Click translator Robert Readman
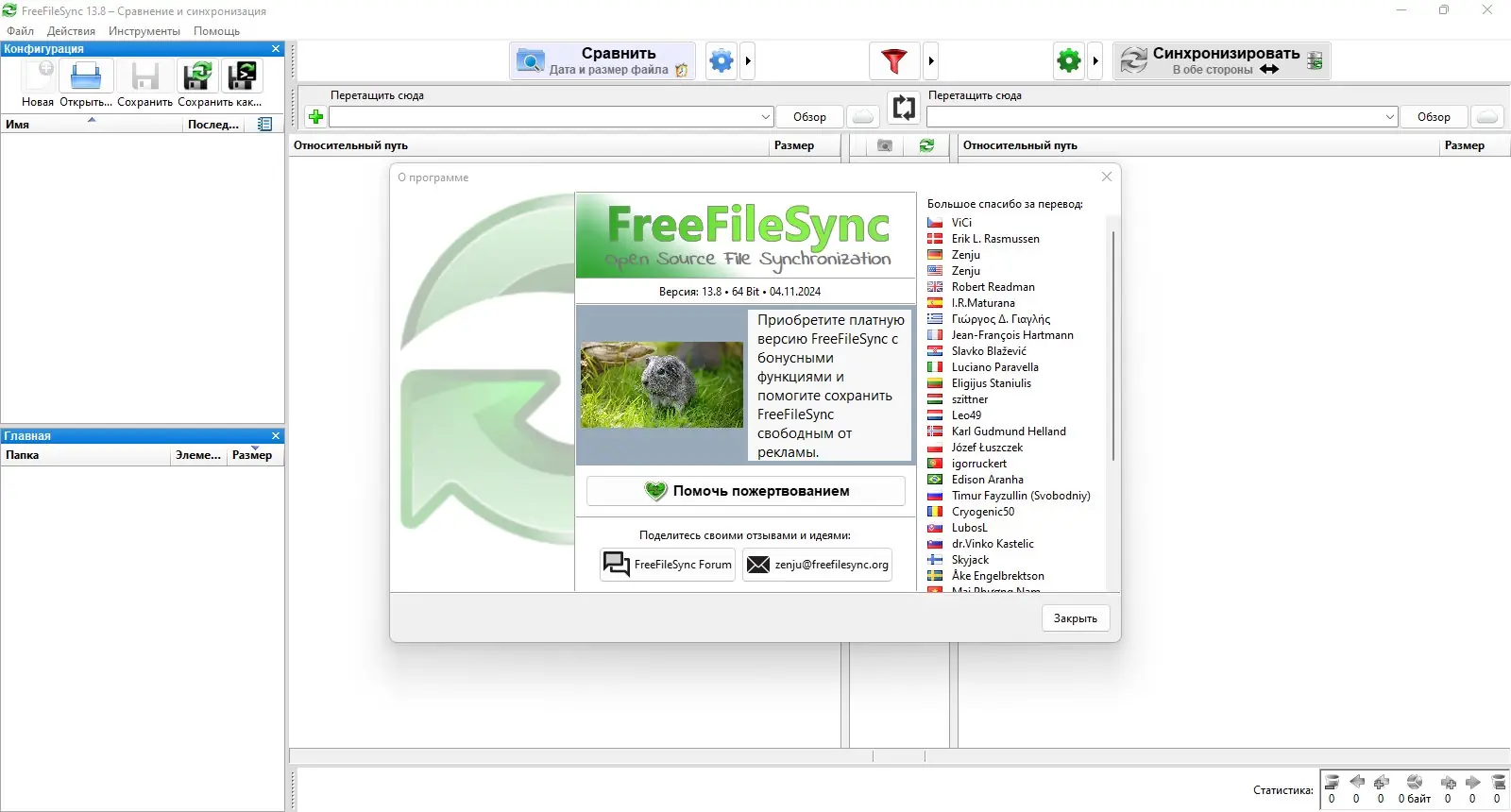The height and width of the screenshot is (812, 1511). pos(993,287)
